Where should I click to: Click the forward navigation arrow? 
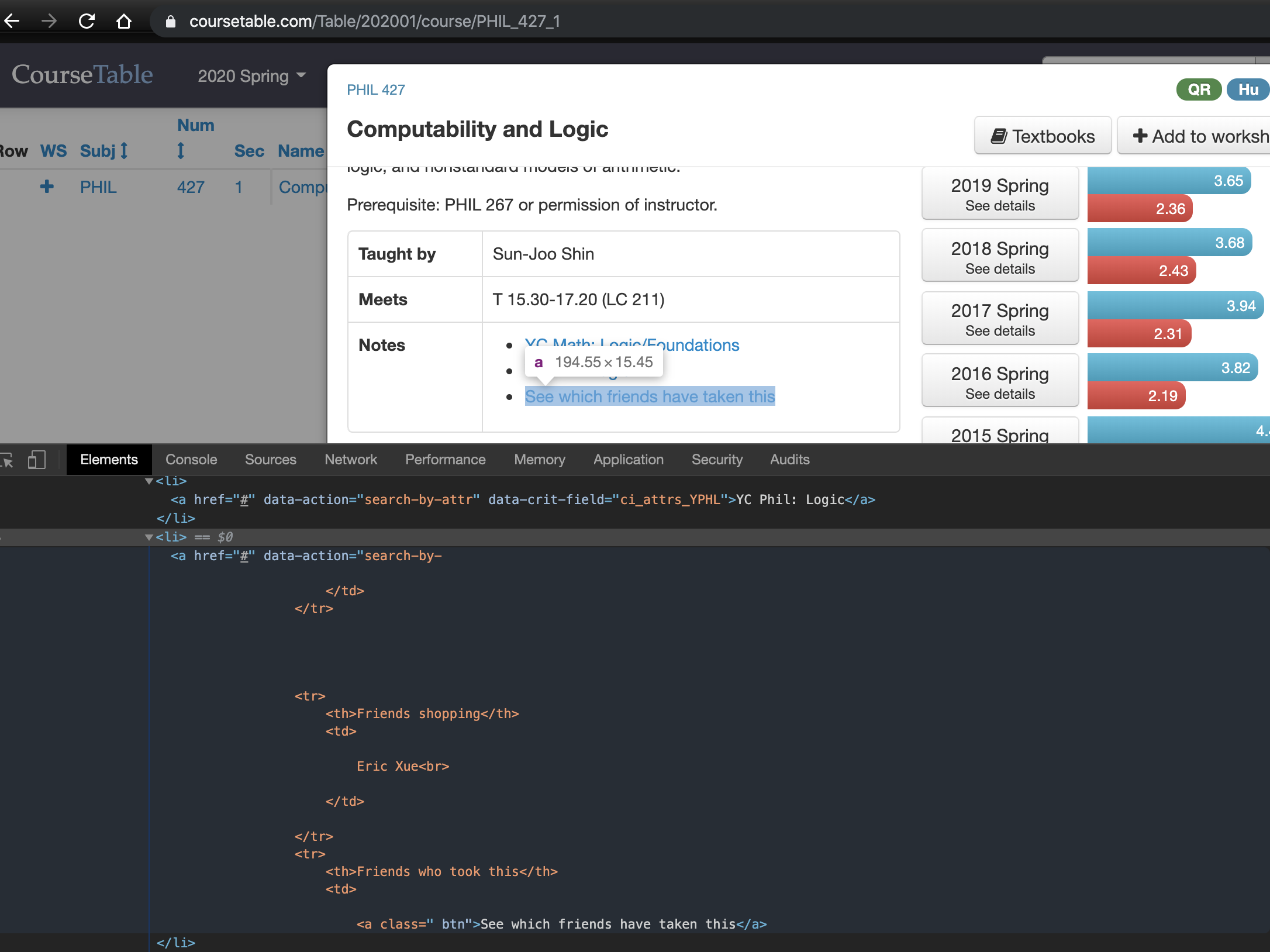[x=49, y=20]
